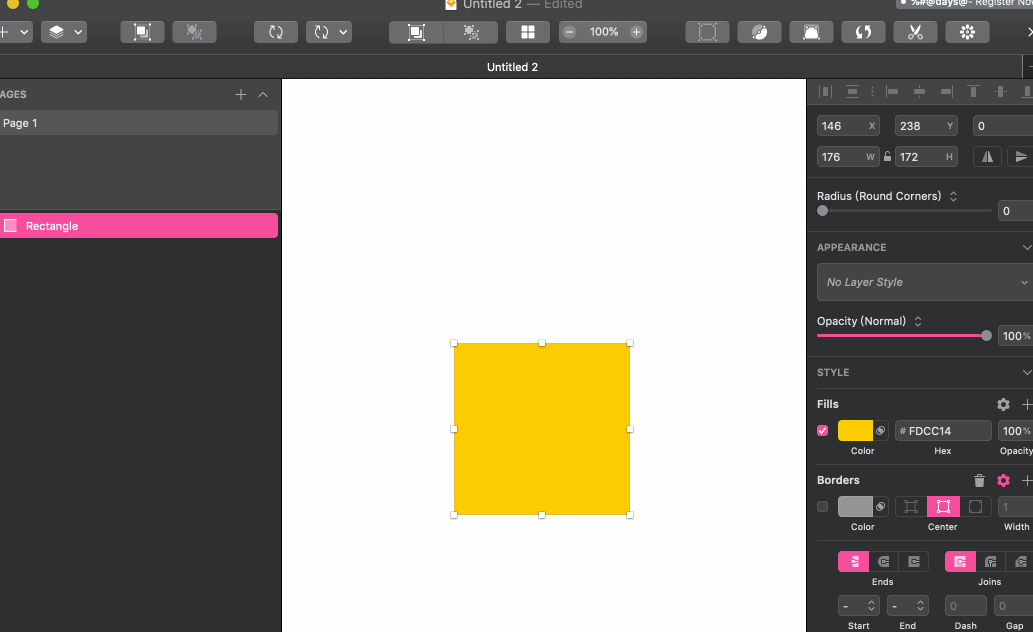Set border position to inside

(910, 507)
